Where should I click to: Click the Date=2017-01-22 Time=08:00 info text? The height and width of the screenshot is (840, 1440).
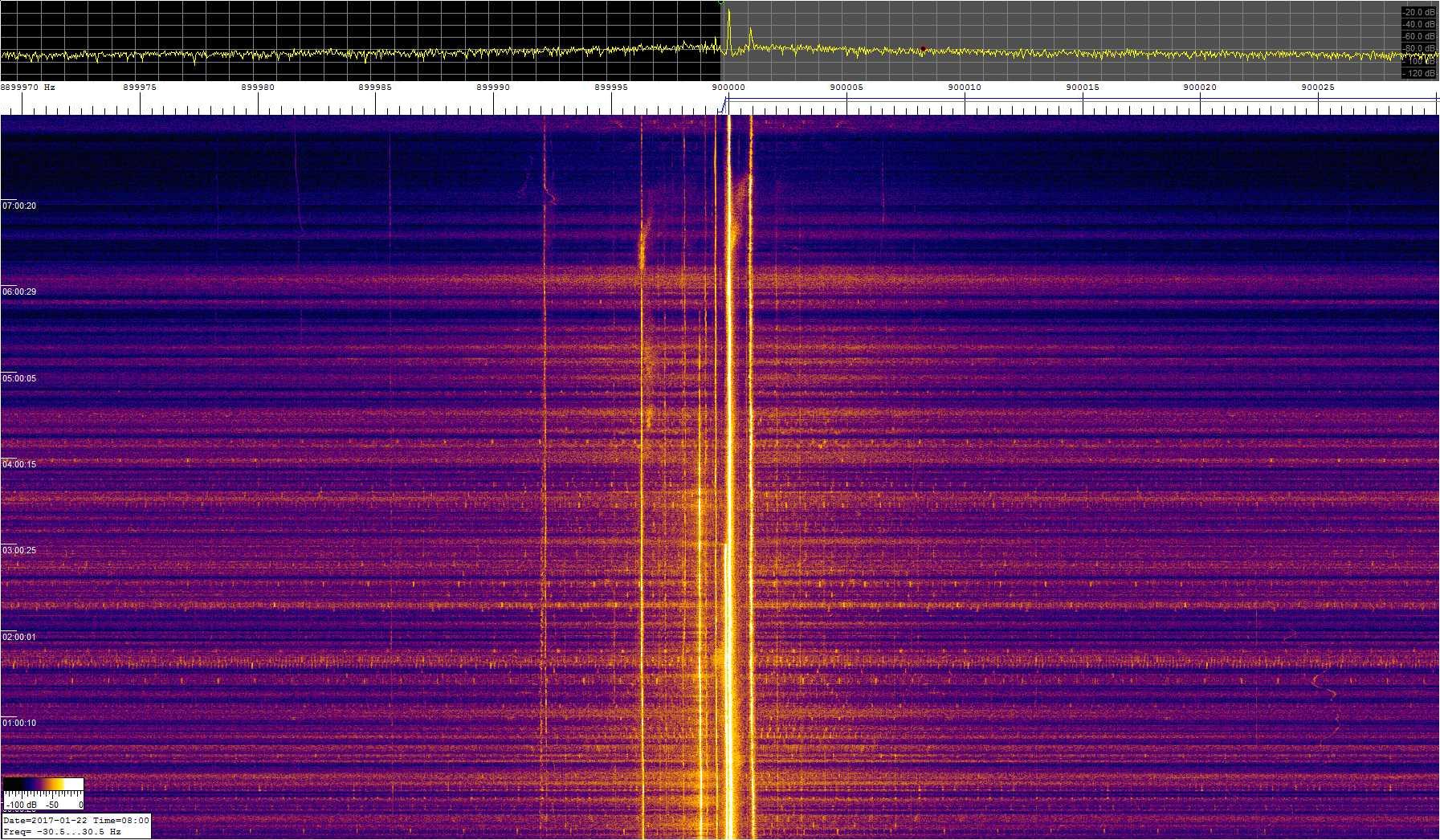(x=76, y=821)
